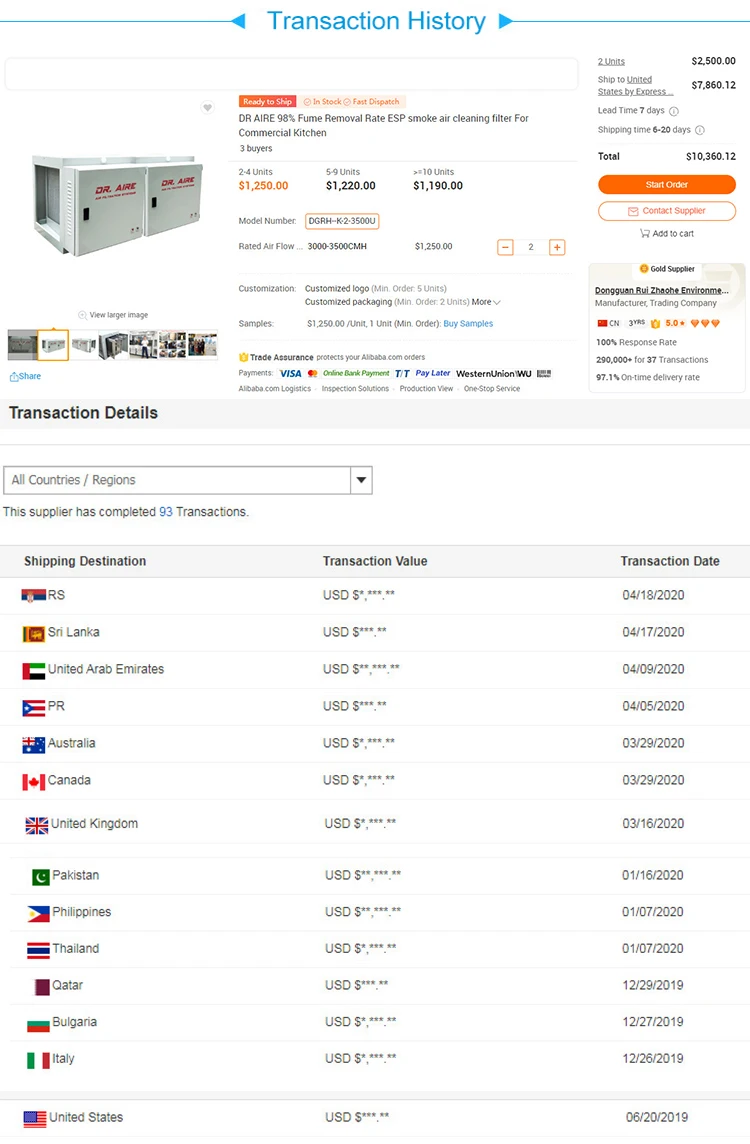Click the 93 transactions count link
750x1144 pixels.
point(166,511)
